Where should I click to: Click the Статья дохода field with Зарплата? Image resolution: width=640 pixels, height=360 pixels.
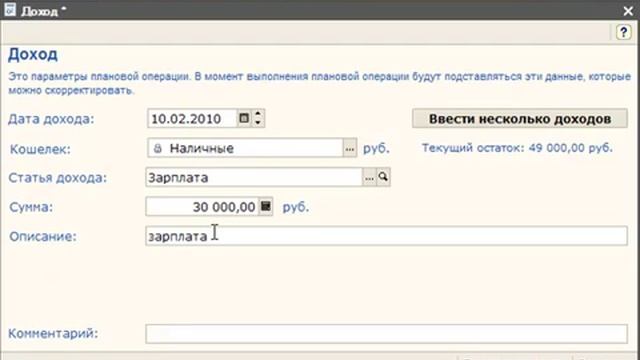tap(254, 178)
